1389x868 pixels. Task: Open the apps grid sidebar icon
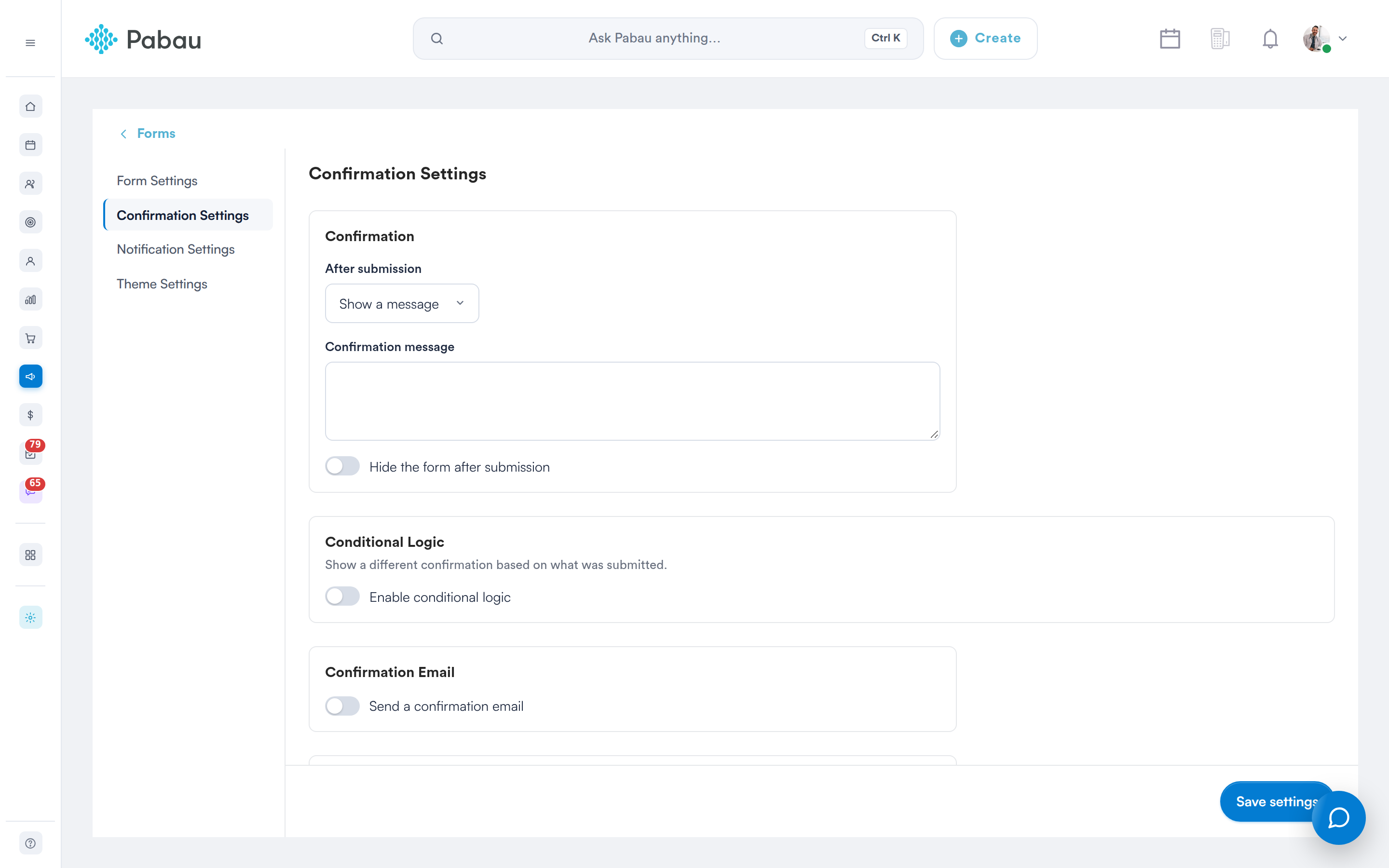pos(30,555)
